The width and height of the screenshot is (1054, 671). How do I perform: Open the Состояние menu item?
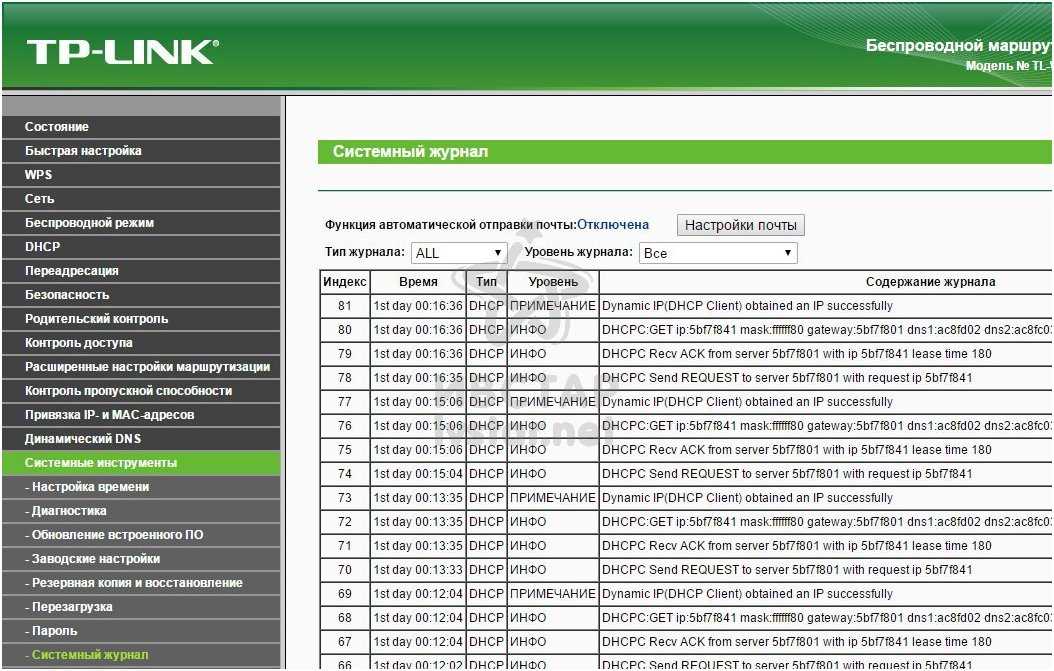(x=57, y=127)
